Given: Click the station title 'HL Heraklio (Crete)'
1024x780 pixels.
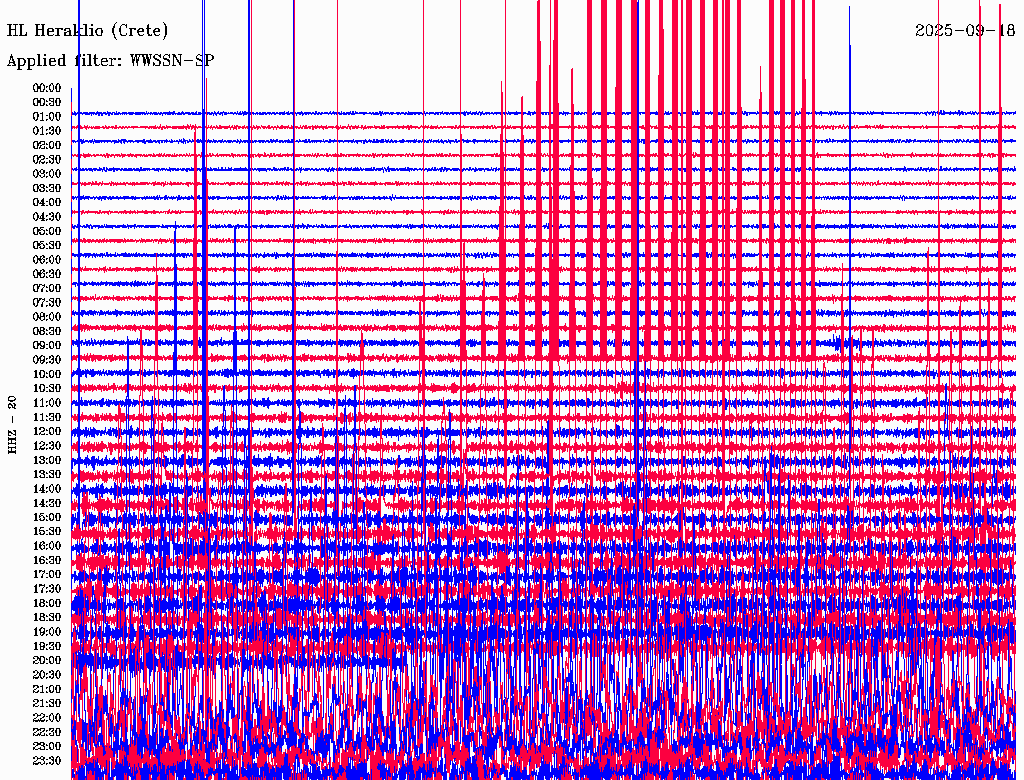Looking at the screenshot, I should [88, 31].
